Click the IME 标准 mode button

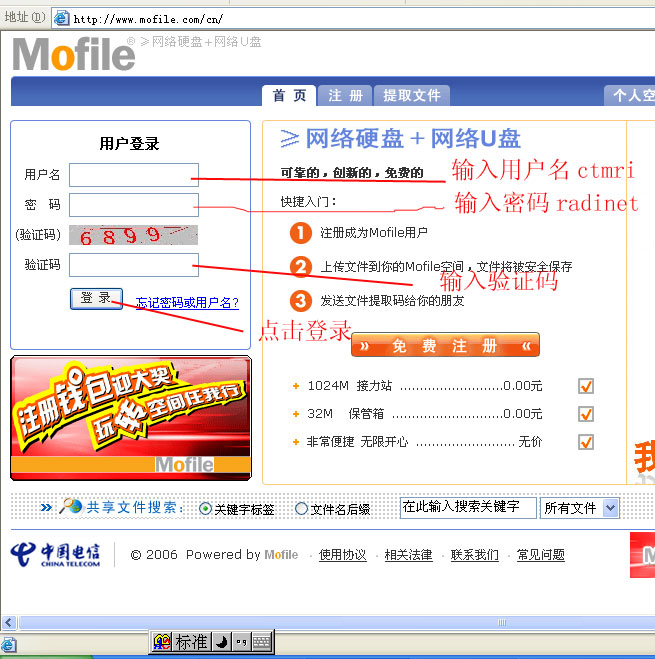(x=191, y=642)
